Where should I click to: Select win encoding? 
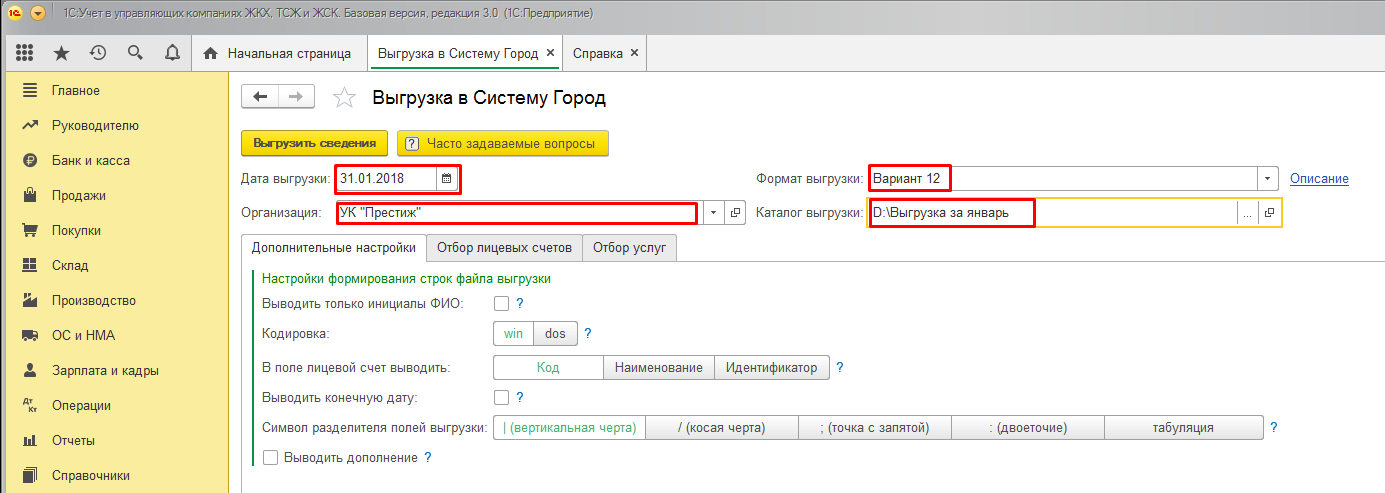[x=513, y=333]
